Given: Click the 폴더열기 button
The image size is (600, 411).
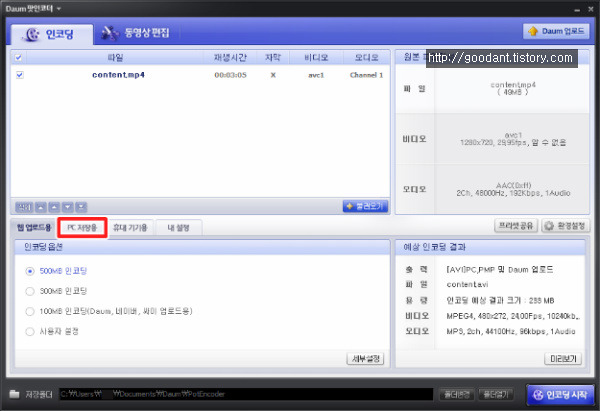Looking at the screenshot, I should (496, 394).
